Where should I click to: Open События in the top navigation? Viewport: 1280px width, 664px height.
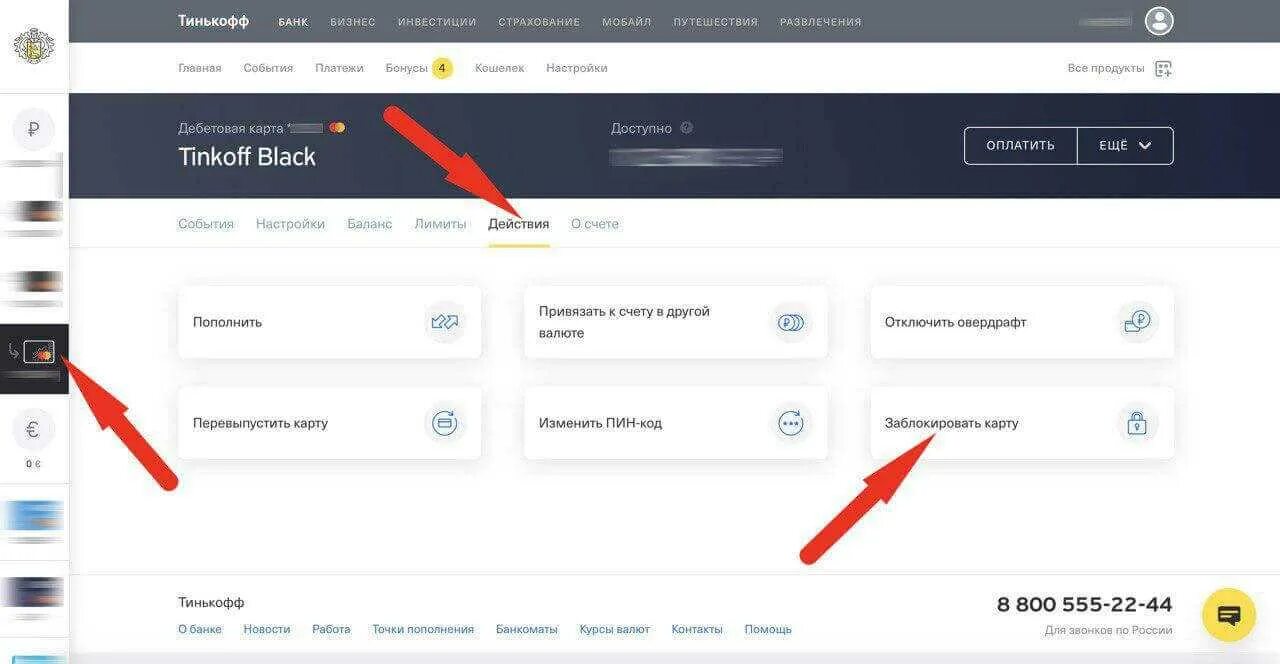click(268, 68)
